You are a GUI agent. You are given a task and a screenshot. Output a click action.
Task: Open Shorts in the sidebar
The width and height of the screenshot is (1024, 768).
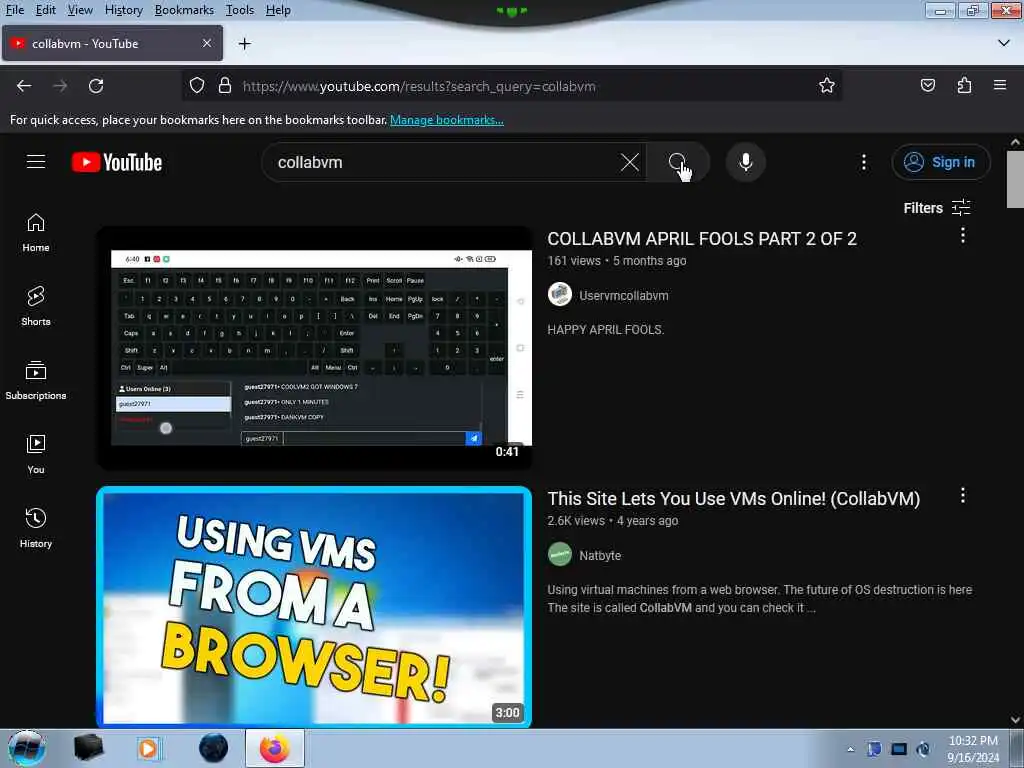pos(36,306)
